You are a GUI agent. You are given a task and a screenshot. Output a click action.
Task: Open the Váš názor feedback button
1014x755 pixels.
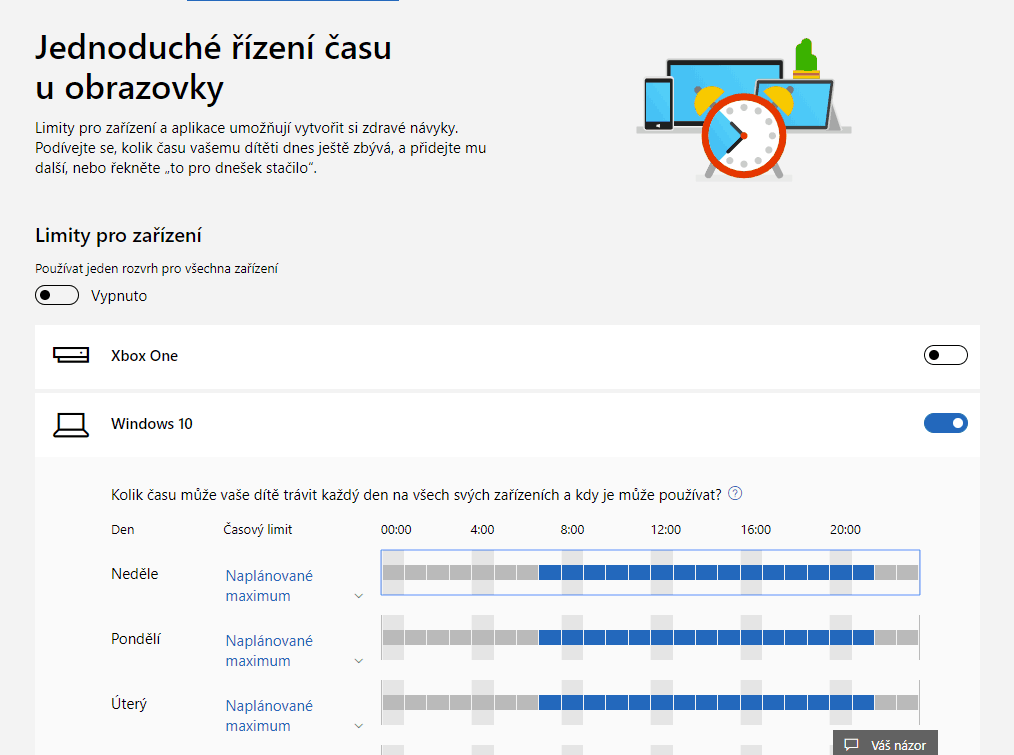coord(885,745)
